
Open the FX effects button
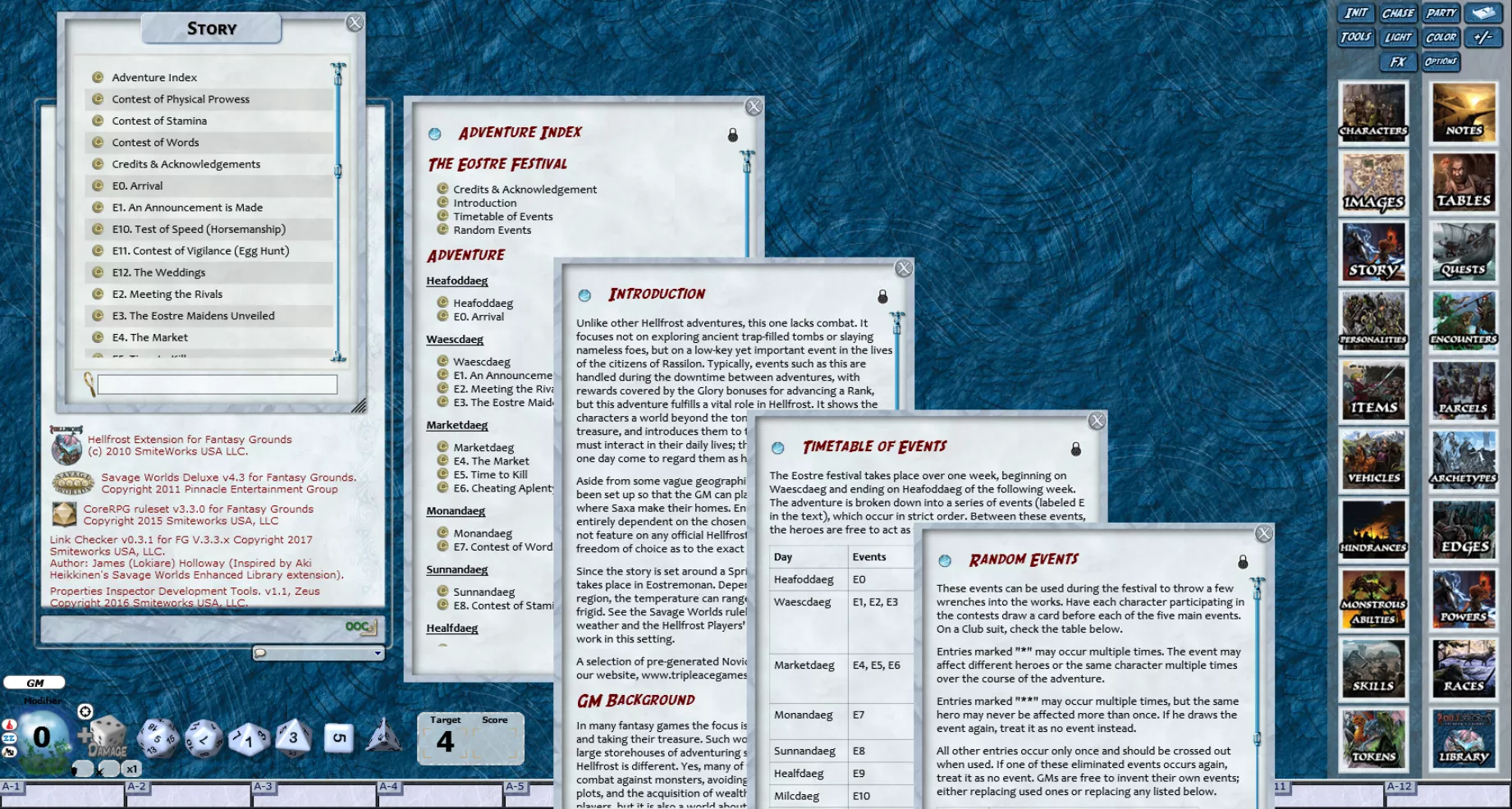(1398, 62)
